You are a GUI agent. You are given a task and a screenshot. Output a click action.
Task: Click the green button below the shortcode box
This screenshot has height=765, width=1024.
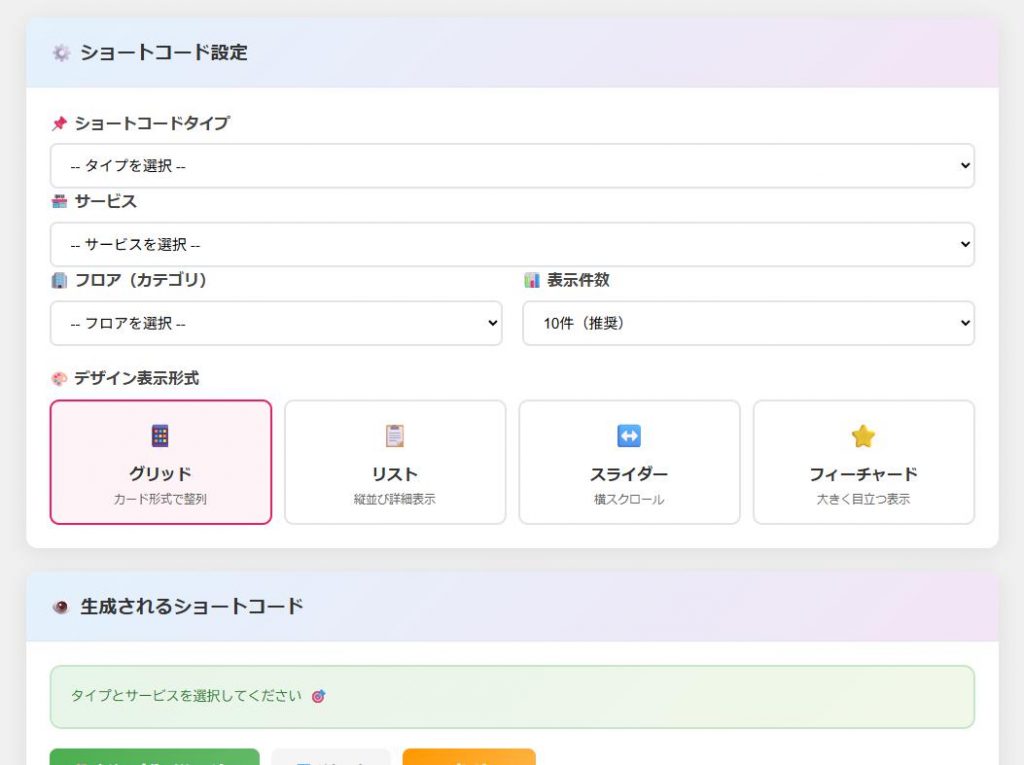click(x=155, y=757)
